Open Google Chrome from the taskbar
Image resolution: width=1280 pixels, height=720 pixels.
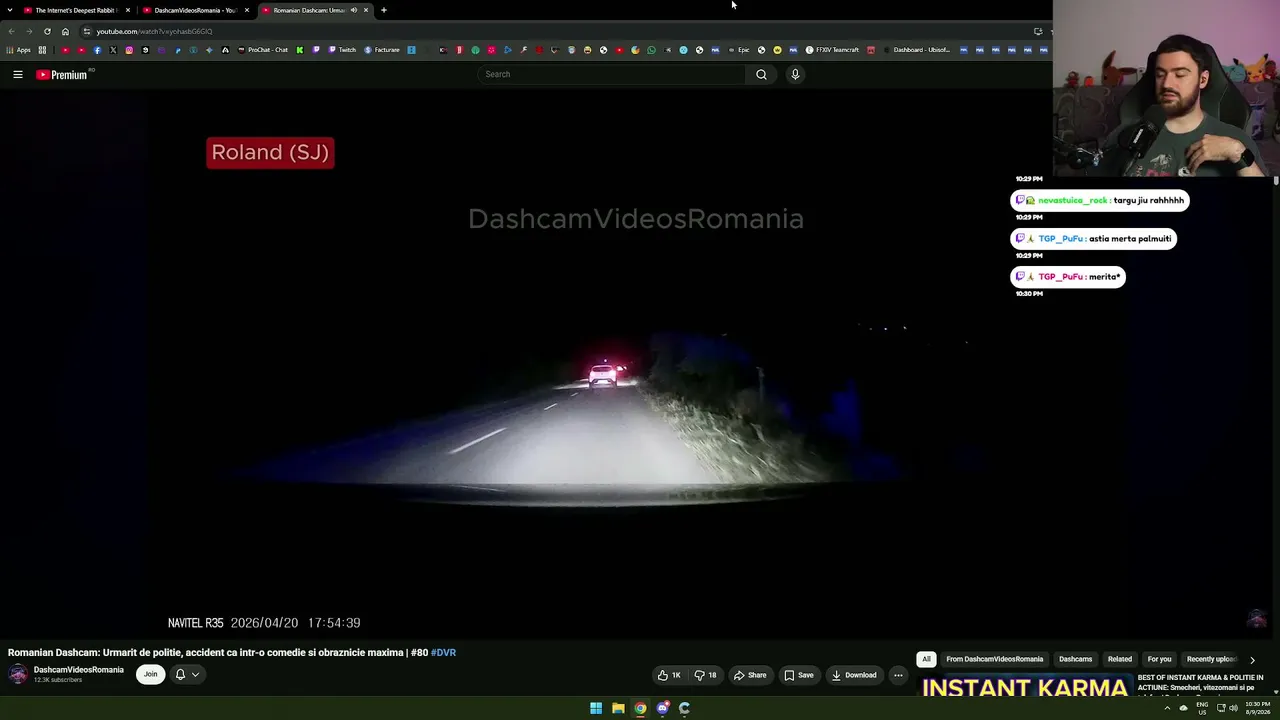[x=640, y=708]
